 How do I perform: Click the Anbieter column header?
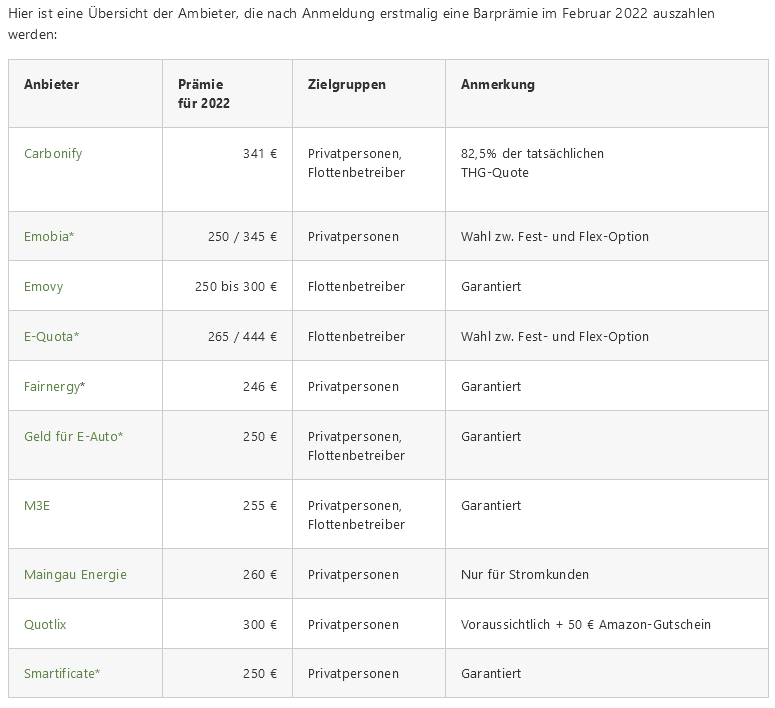pos(51,85)
